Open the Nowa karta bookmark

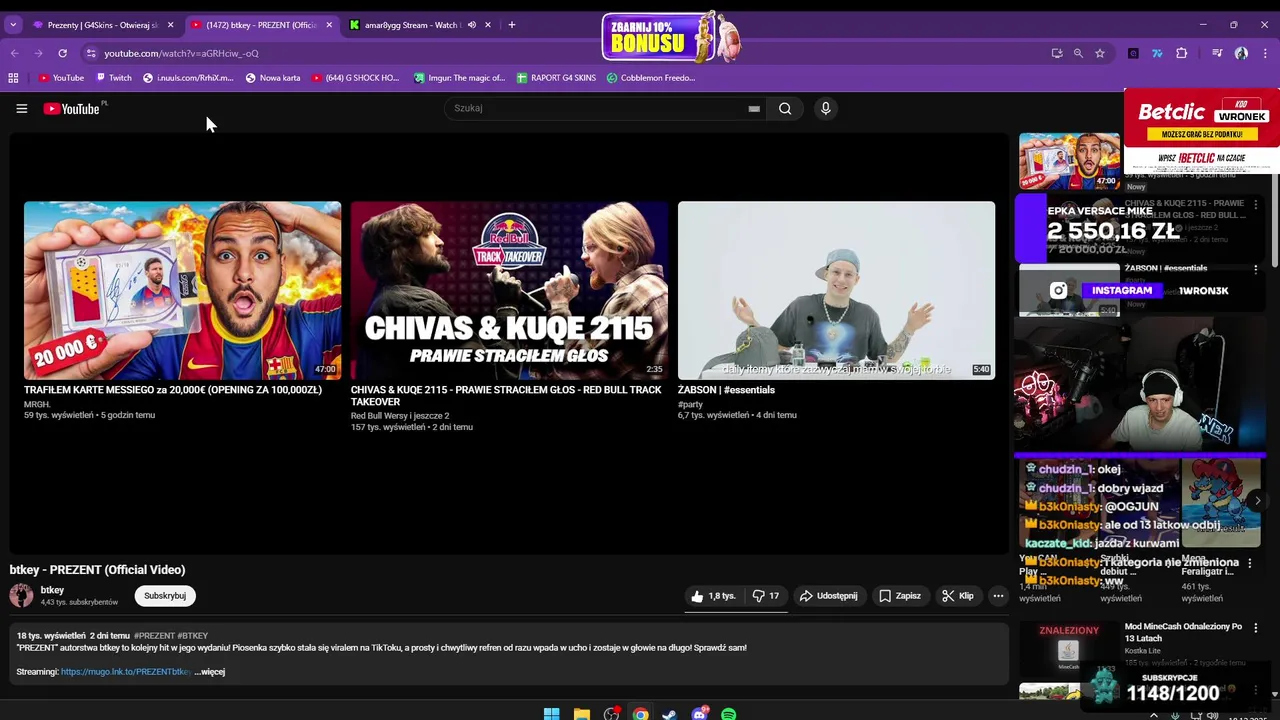click(x=273, y=77)
